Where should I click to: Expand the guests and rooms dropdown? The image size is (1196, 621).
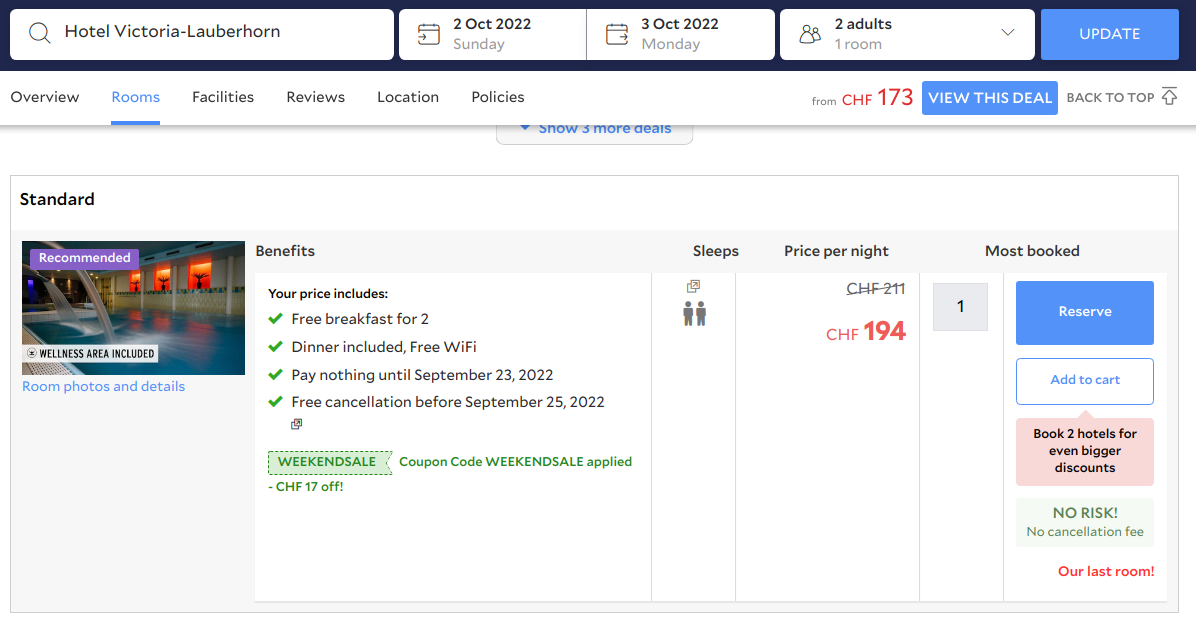pos(1007,33)
